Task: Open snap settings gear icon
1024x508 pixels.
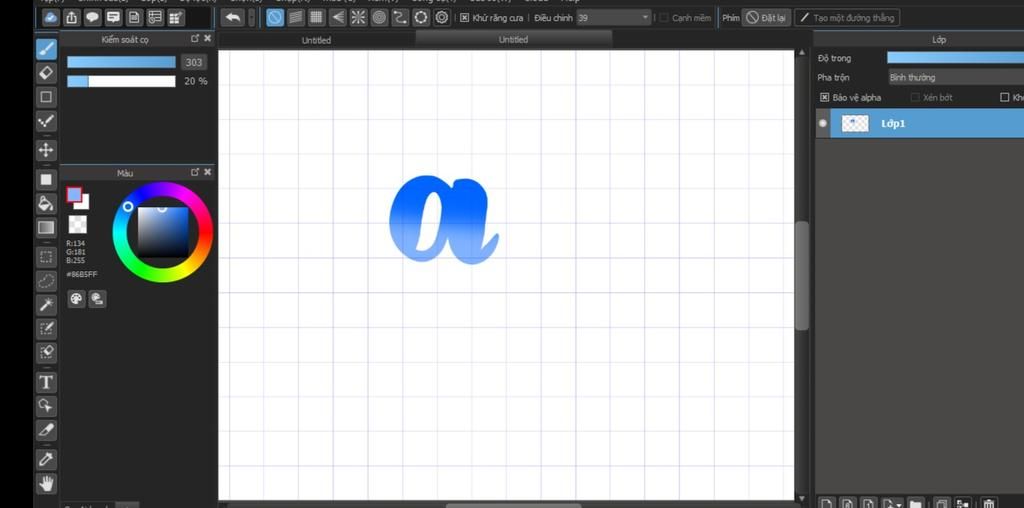Action: (x=442, y=18)
